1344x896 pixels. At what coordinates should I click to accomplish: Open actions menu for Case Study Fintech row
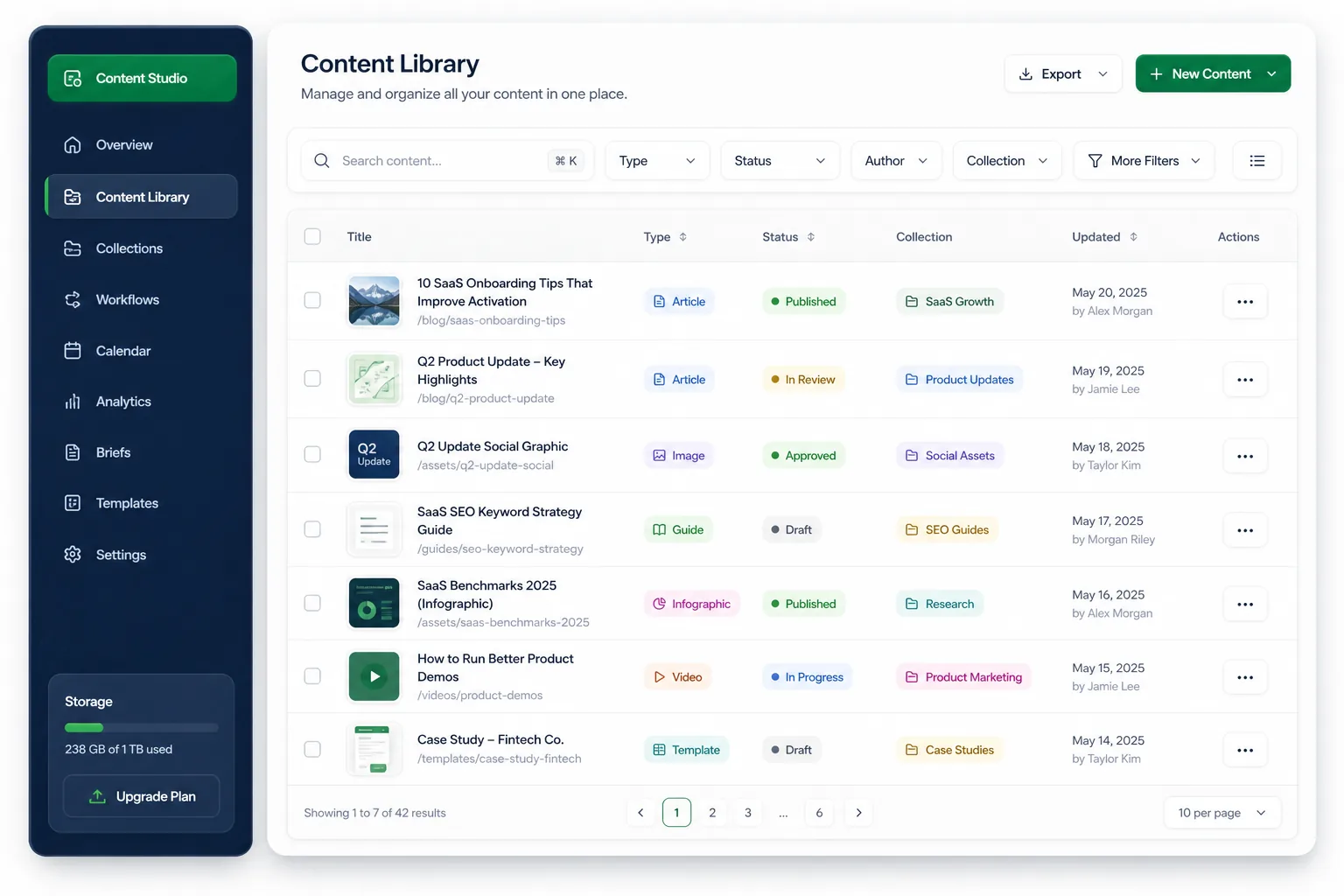(x=1245, y=750)
